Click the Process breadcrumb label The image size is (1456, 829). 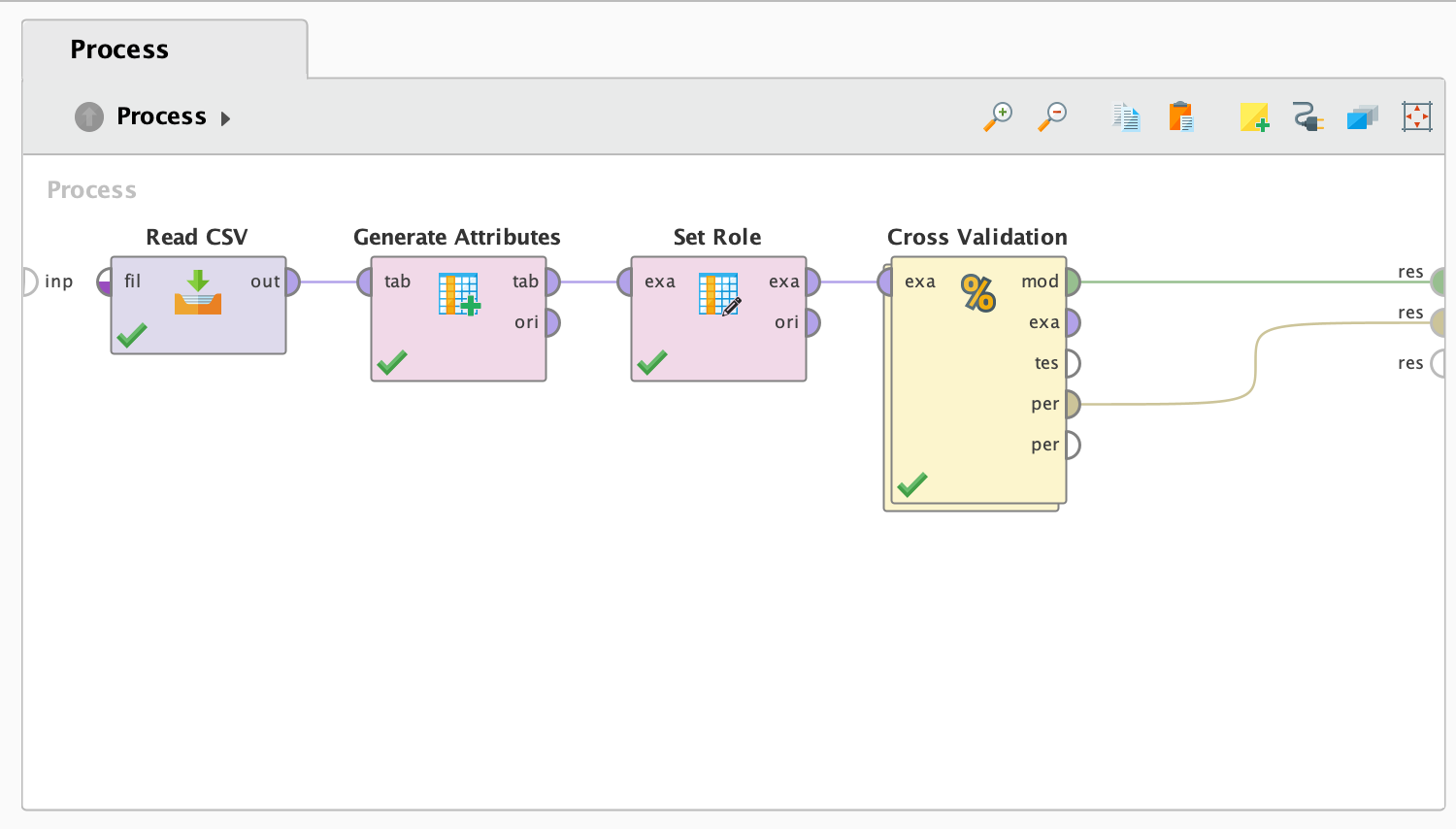161,116
